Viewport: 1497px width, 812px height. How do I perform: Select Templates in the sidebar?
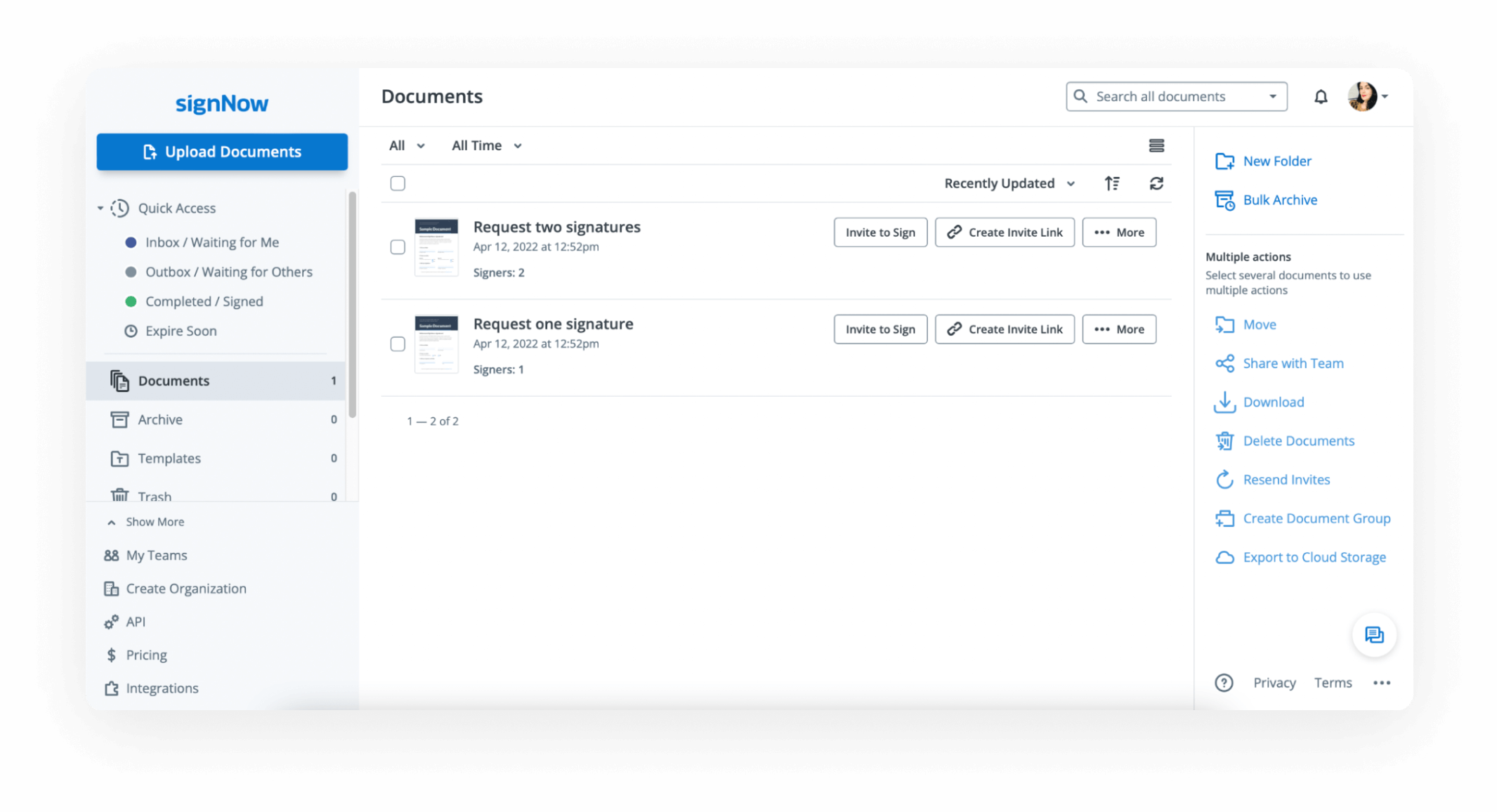[169, 458]
